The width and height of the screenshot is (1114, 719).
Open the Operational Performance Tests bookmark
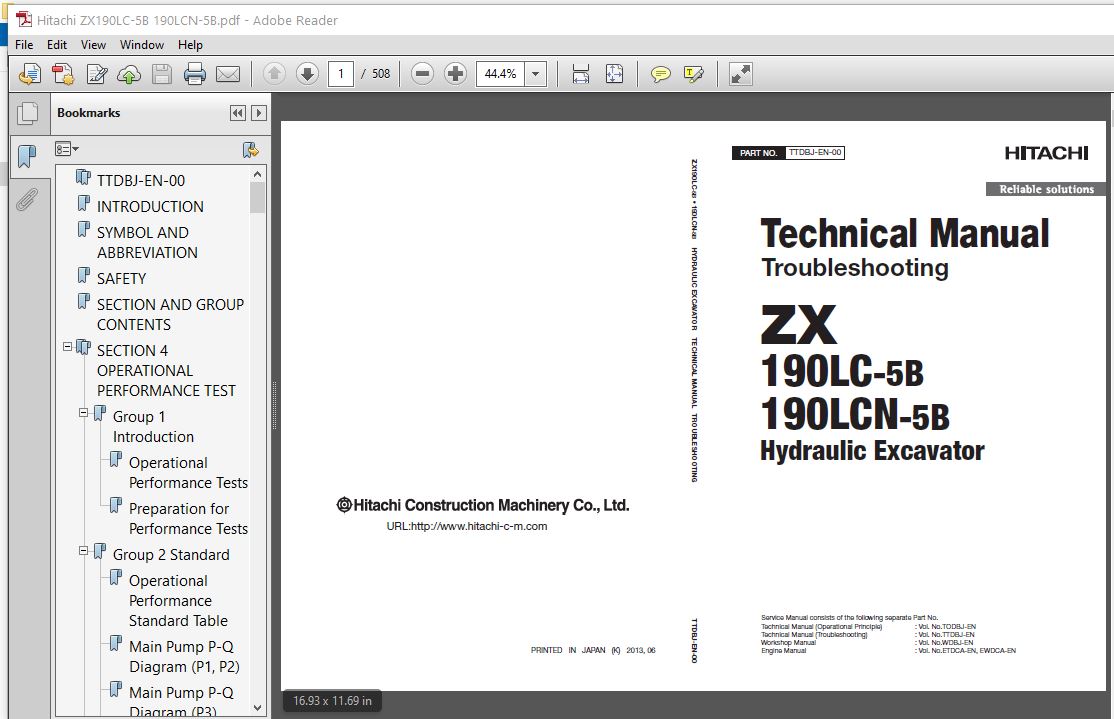[x=188, y=472]
